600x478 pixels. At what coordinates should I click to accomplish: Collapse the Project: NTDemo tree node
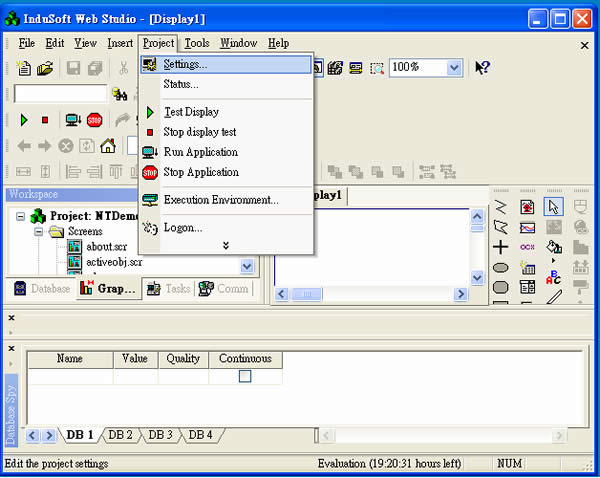click(x=22, y=216)
